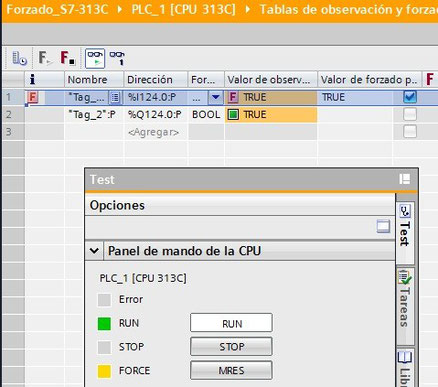
Task: Open the display format dropdown in row 1
Action: pos(216,97)
